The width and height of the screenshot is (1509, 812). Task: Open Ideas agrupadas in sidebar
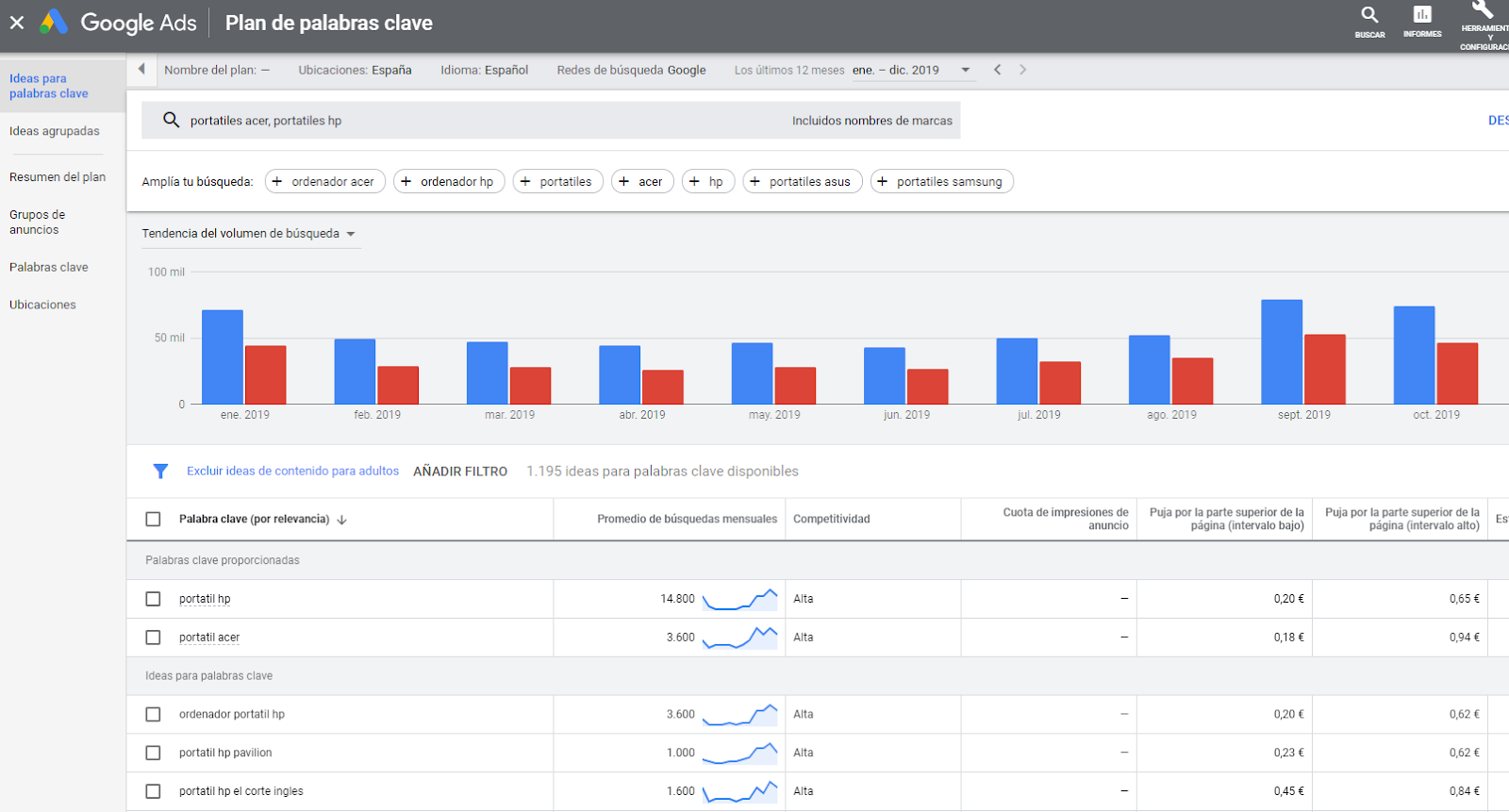[x=55, y=131]
